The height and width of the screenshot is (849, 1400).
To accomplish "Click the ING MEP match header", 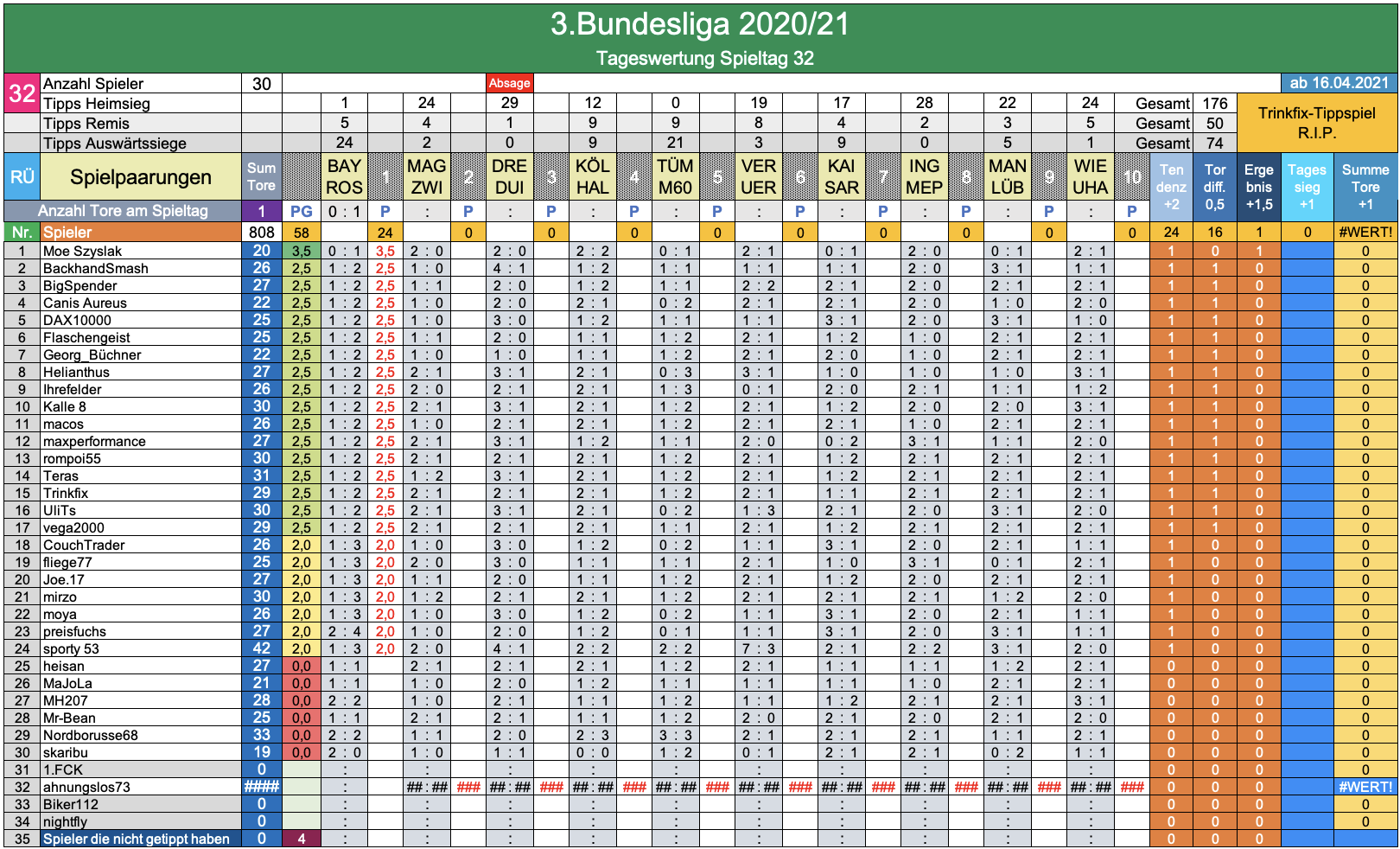I will tap(925, 176).
